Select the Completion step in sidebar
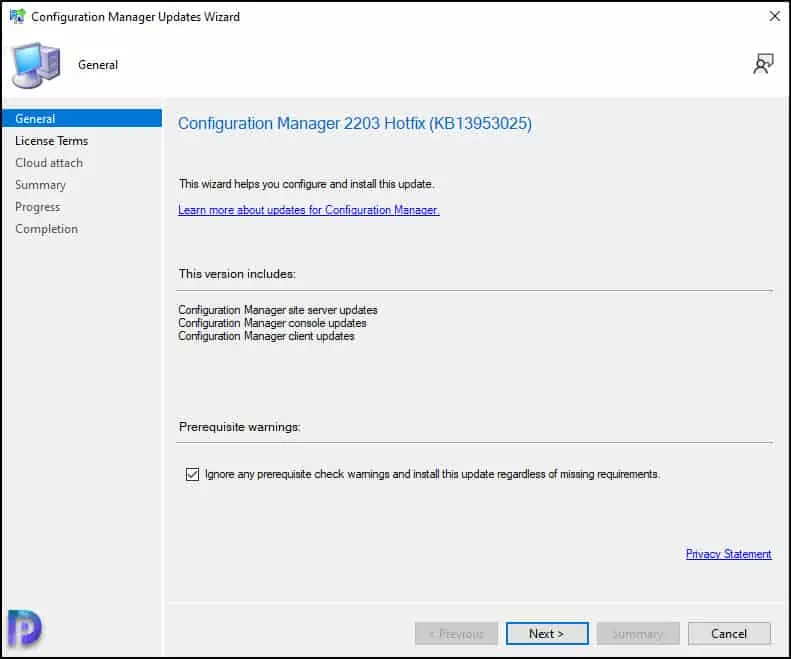 coord(46,229)
